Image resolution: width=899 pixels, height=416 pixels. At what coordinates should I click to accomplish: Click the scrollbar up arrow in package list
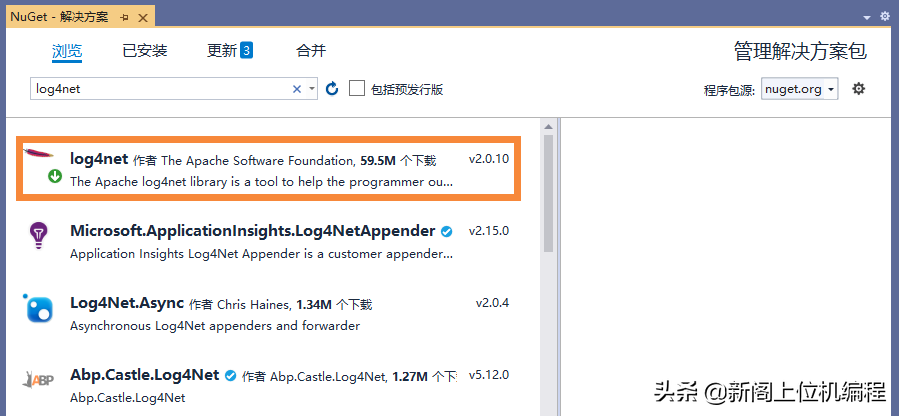[x=548, y=126]
